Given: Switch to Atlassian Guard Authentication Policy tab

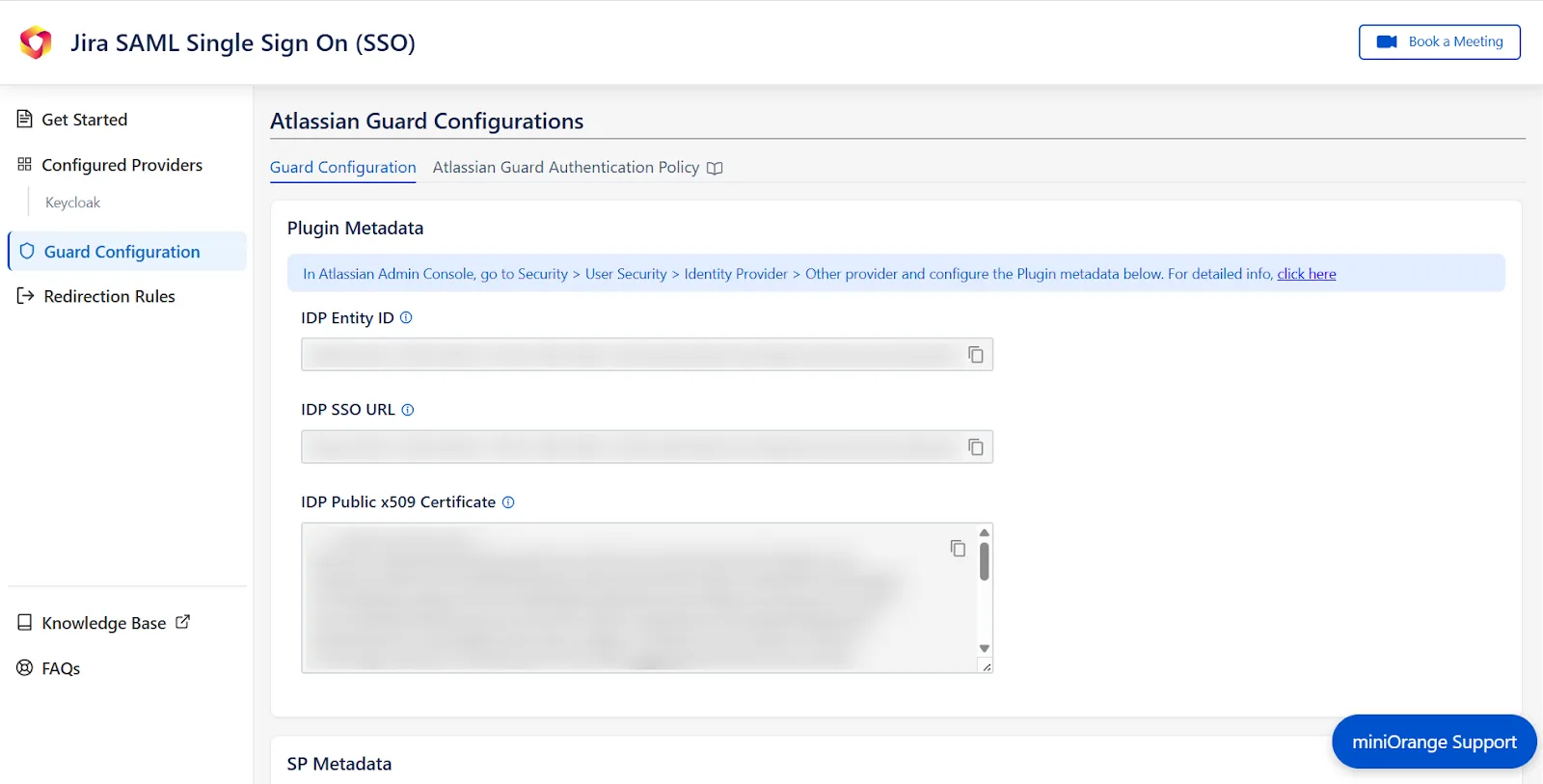Looking at the screenshot, I should (x=565, y=168).
